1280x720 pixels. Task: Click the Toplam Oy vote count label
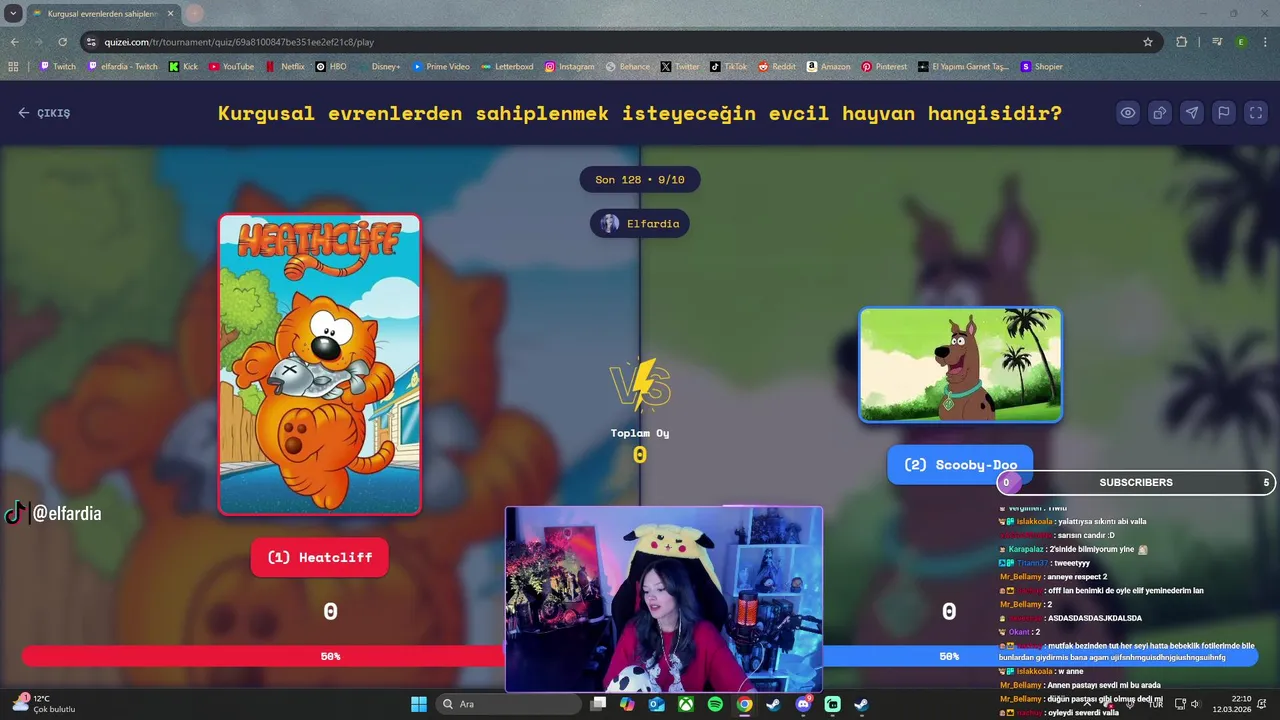(640, 433)
